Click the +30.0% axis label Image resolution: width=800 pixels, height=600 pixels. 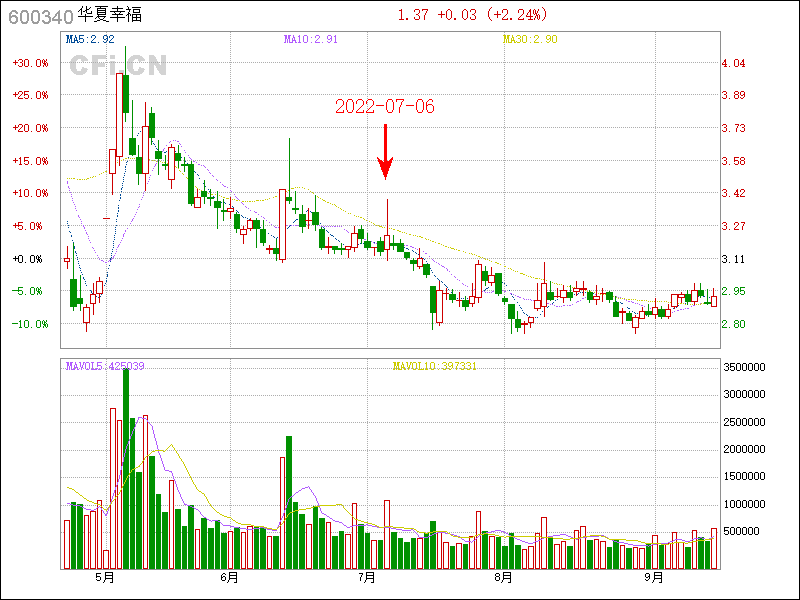(30, 63)
